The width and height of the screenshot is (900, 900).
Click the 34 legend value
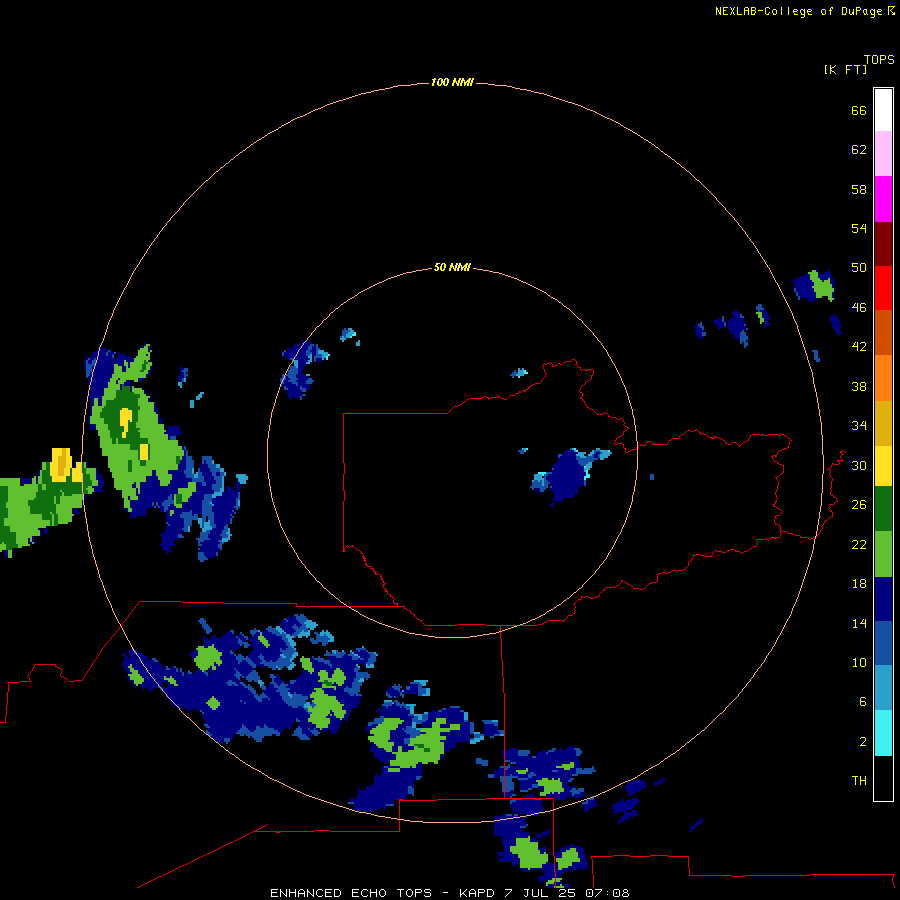click(x=859, y=426)
